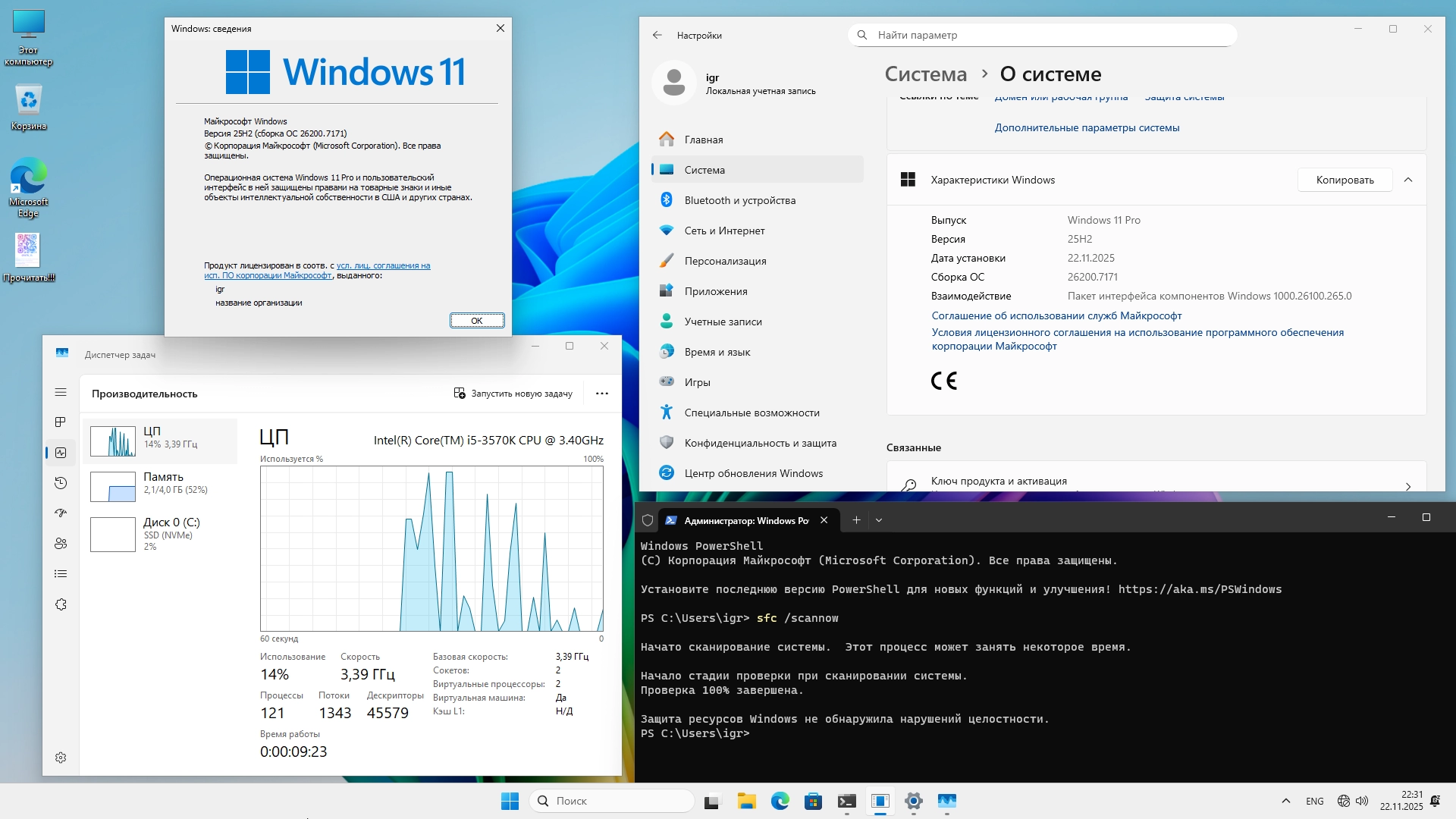This screenshot has width=1456, height=819.
Task: Open Processes page icon in Task Manager
Action: coord(61,422)
